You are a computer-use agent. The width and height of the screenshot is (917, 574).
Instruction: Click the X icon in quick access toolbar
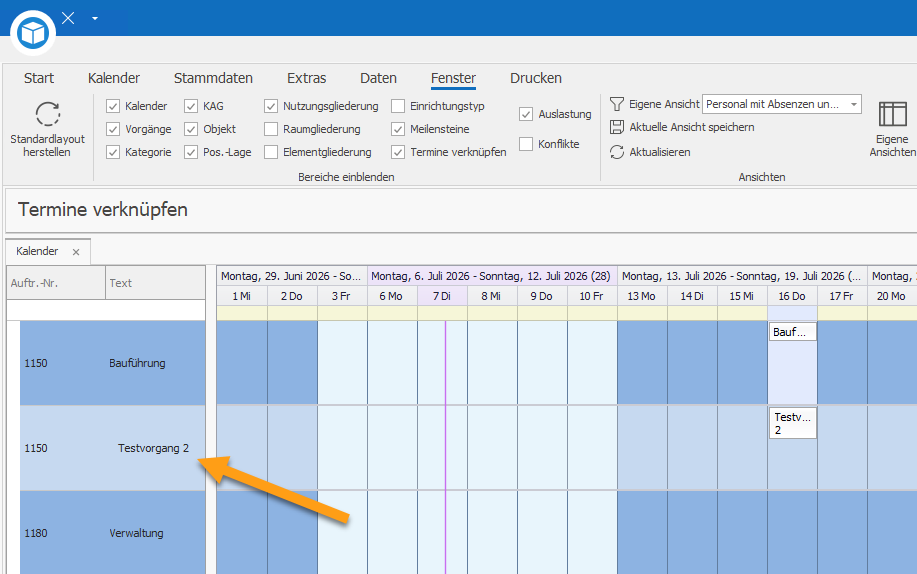(68, 18)
